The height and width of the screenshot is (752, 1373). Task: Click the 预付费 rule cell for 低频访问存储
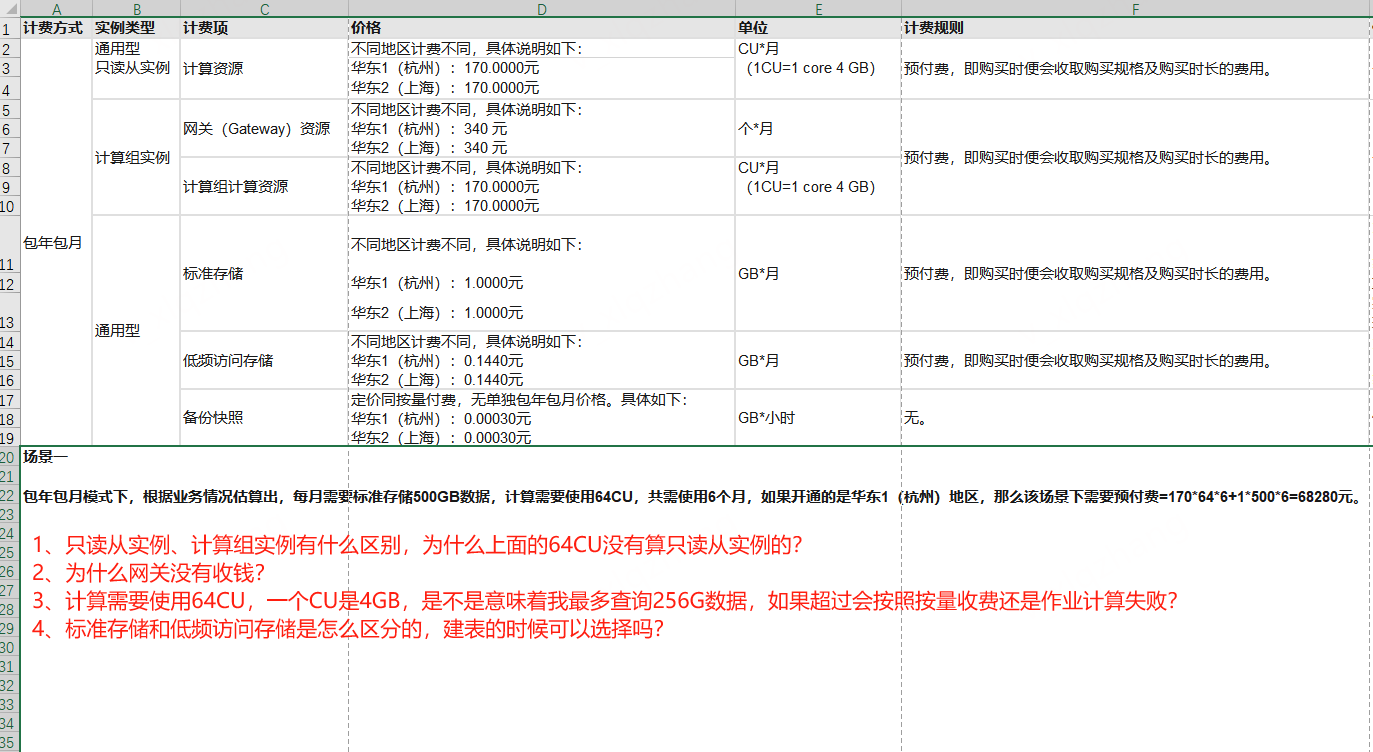[x=1136, y=360]
